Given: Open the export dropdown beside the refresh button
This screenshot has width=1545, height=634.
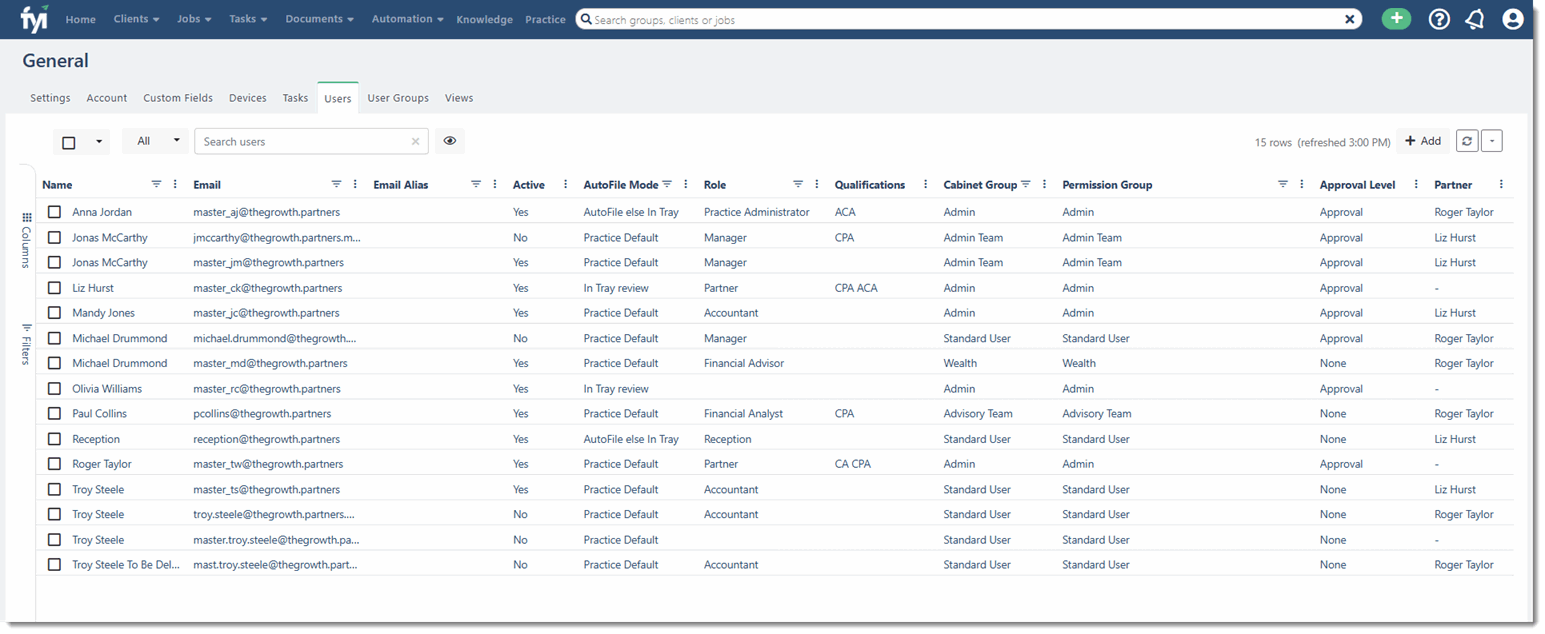Looking at the screenshot, I should click(x=1491, y=140).
